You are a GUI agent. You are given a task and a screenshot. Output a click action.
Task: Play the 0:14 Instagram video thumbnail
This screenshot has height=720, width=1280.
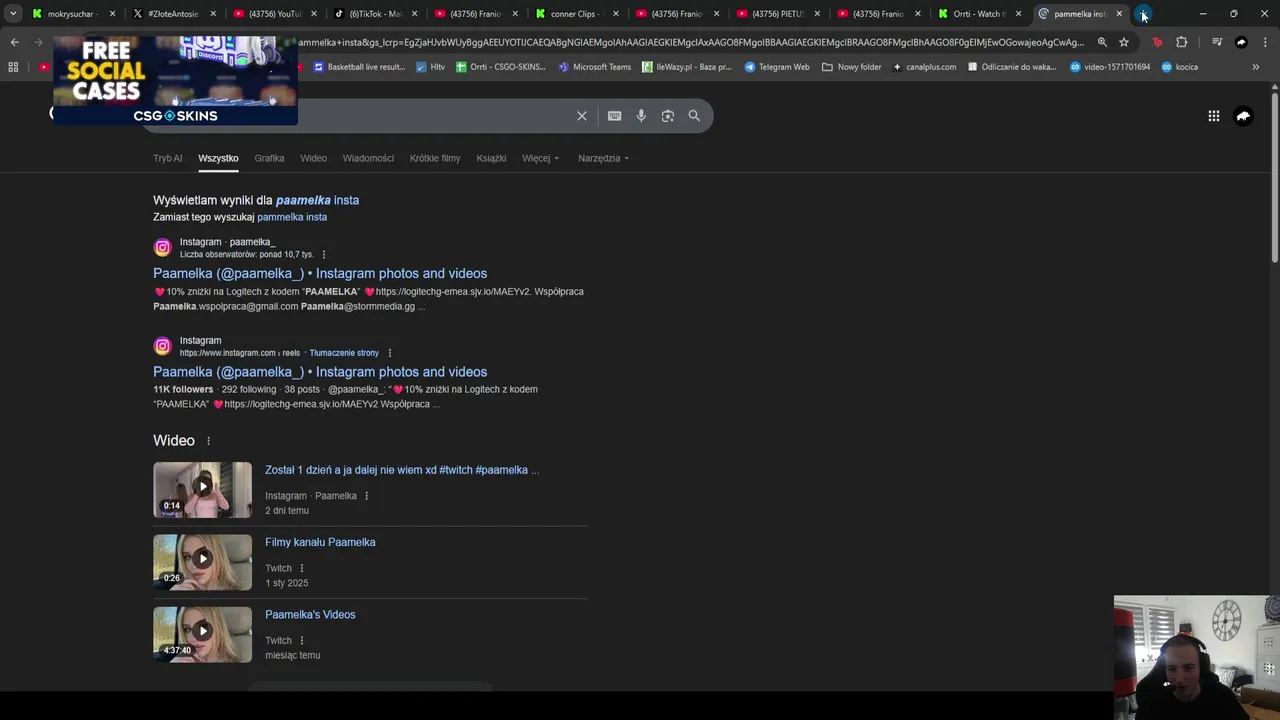pyautogui.click(x=202, y=489)
